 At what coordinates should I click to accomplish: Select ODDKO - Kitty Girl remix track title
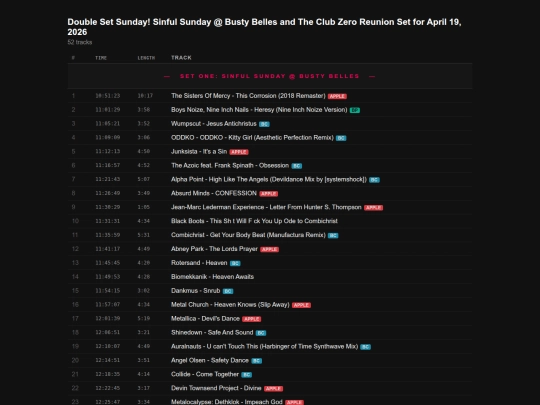(252, 138)
